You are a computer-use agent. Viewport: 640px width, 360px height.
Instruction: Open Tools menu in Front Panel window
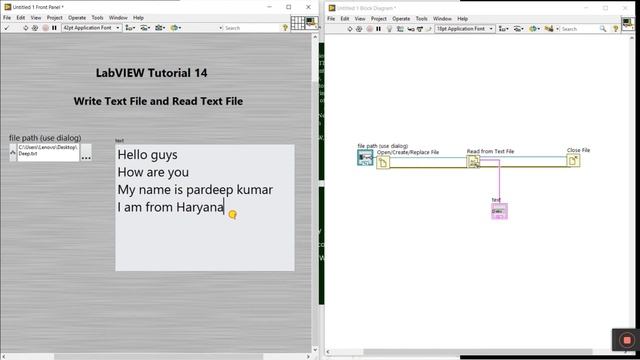coord(97,18)
